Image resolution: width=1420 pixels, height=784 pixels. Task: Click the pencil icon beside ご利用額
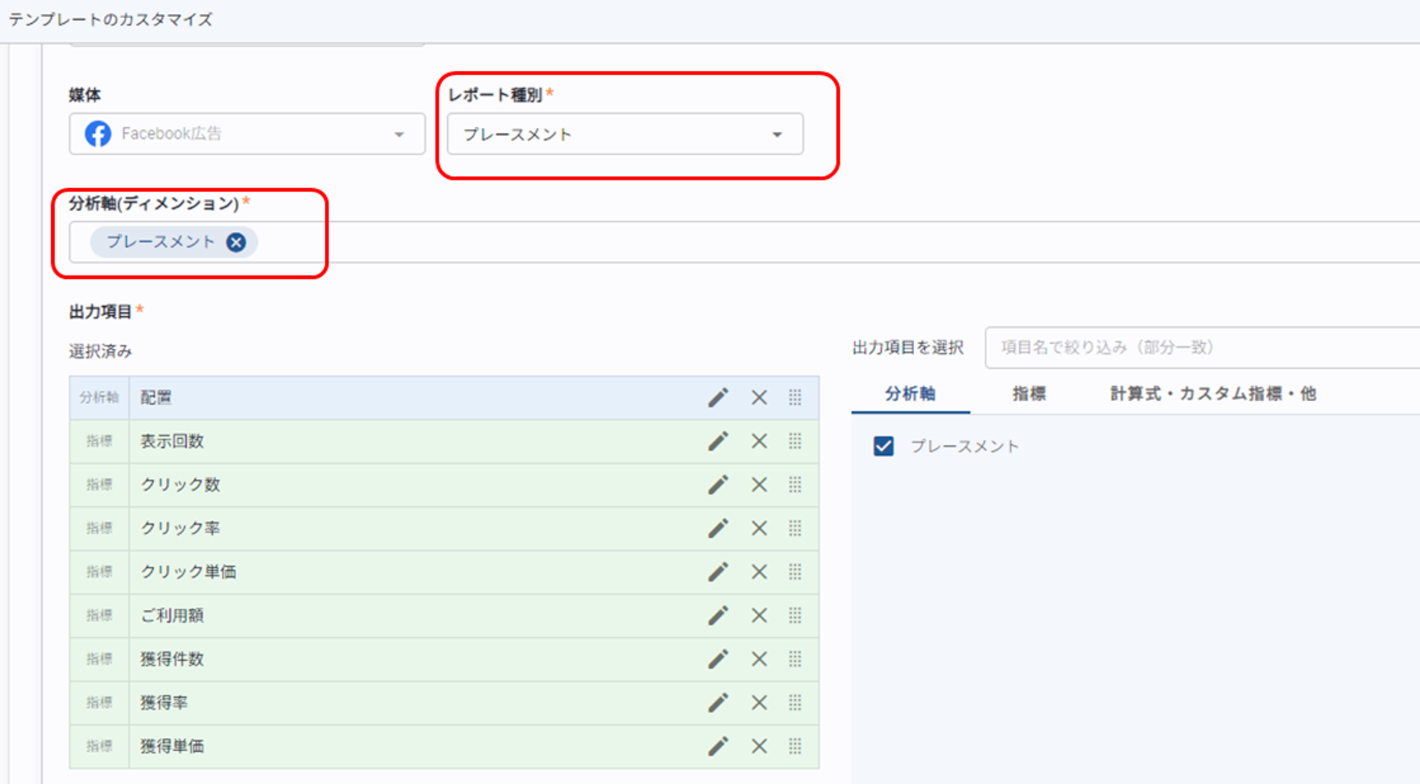coord(718,616)
